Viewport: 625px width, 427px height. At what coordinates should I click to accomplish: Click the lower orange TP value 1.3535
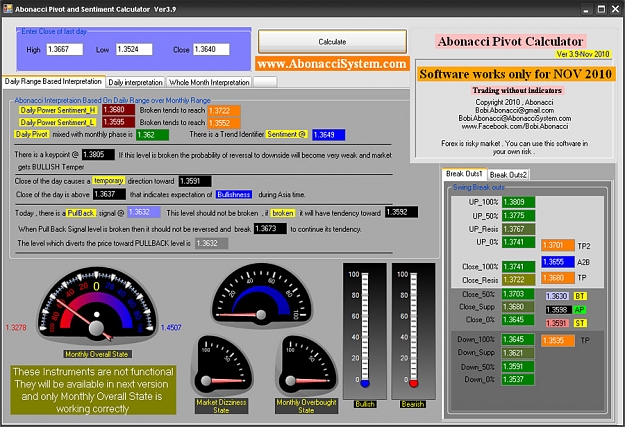click(558, 340)
